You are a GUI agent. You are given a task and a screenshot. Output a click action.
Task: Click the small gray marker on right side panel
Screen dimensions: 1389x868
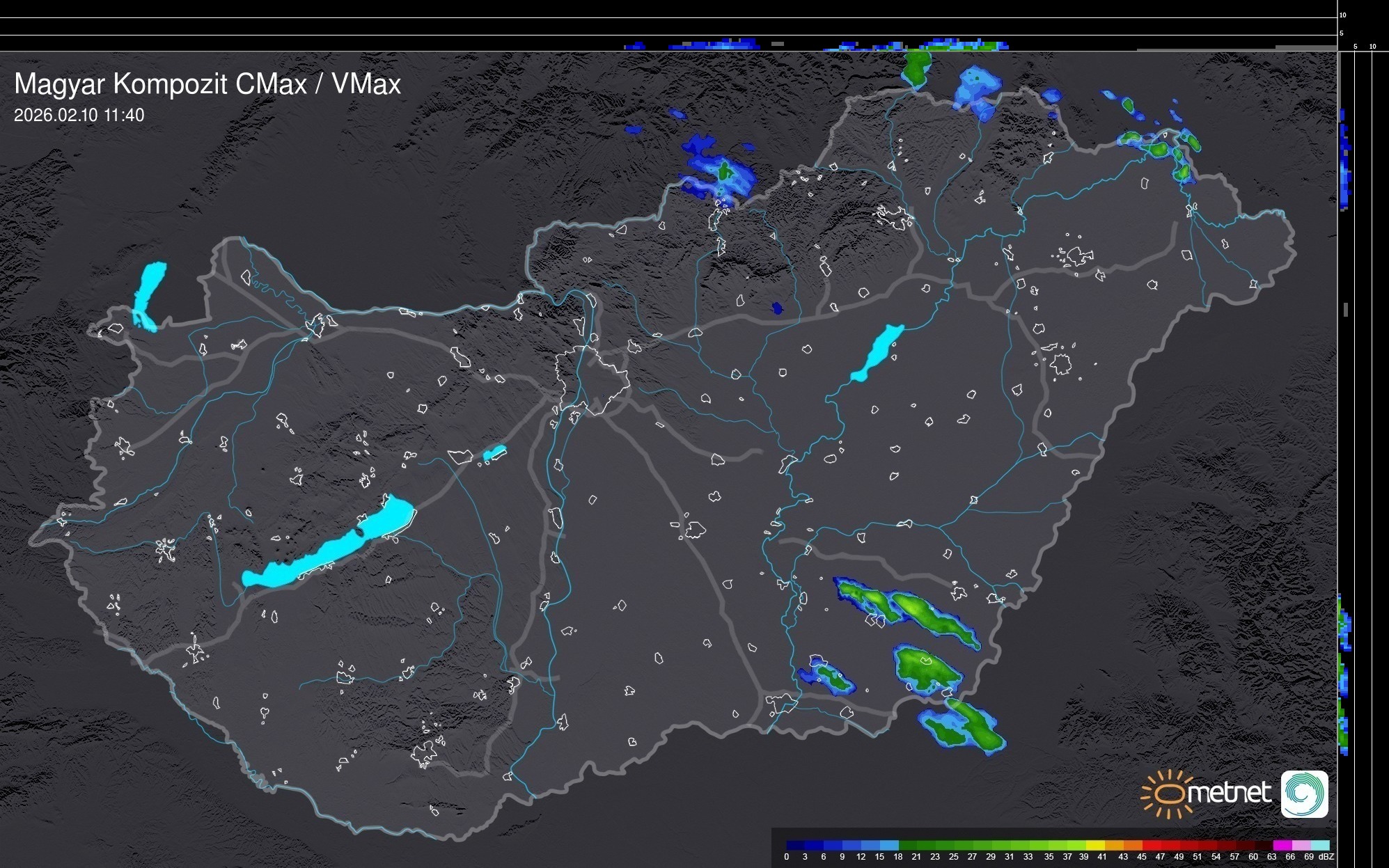pyautogui.click(x=1346, y=309)
